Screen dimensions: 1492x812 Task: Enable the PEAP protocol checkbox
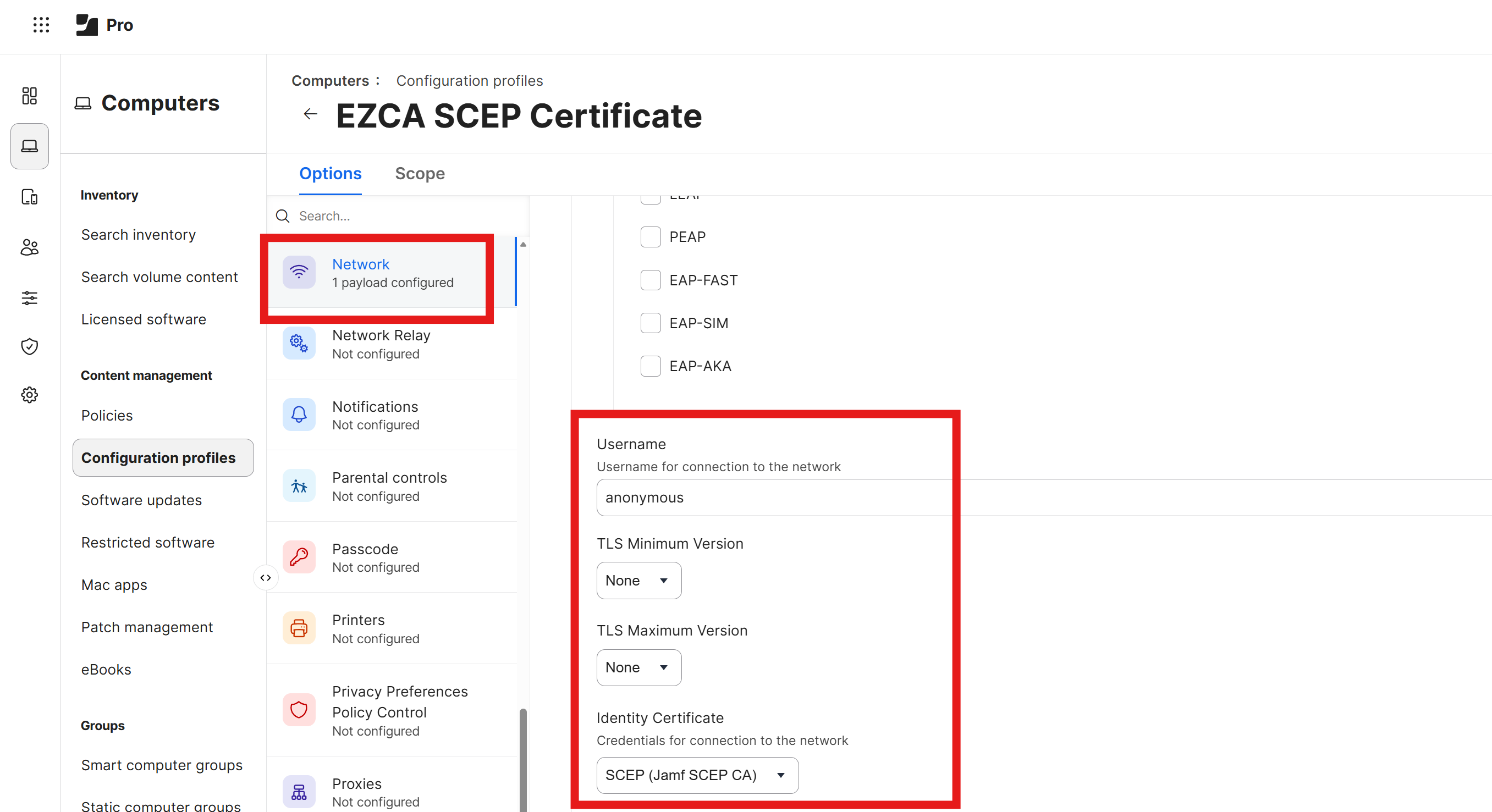(651, 236)
